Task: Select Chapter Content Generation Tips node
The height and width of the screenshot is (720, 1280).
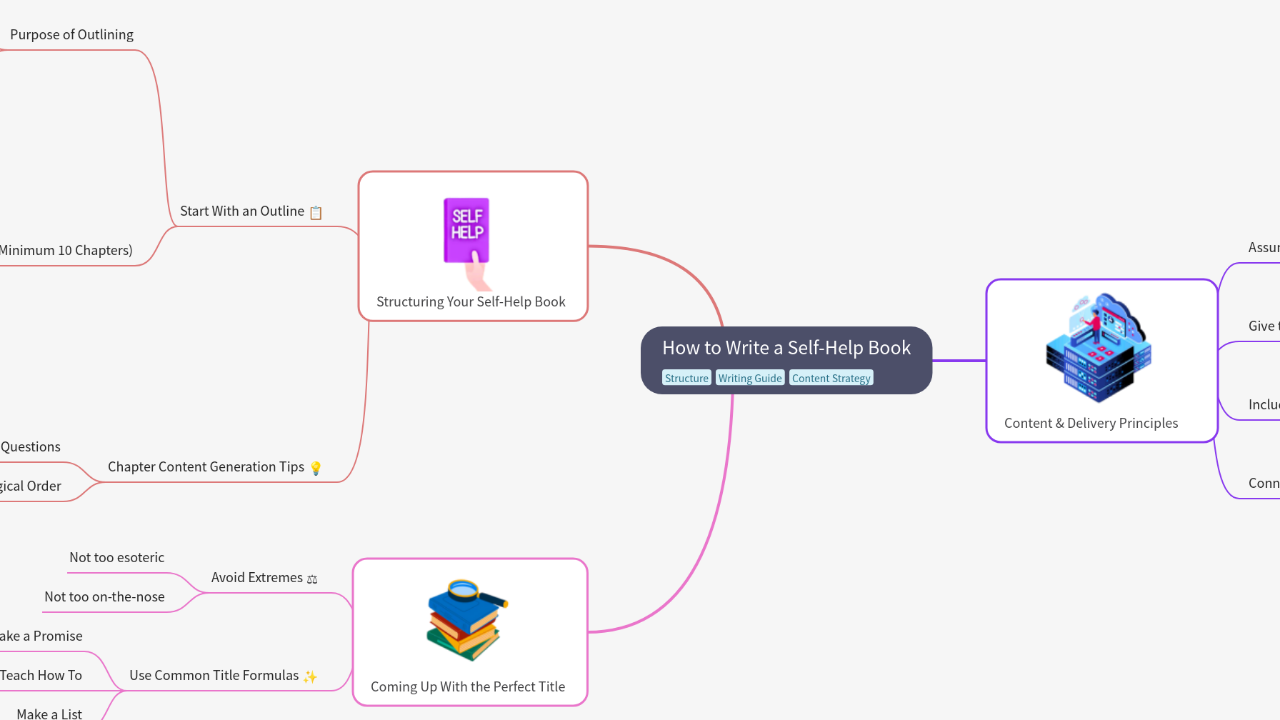Action: 206,467
